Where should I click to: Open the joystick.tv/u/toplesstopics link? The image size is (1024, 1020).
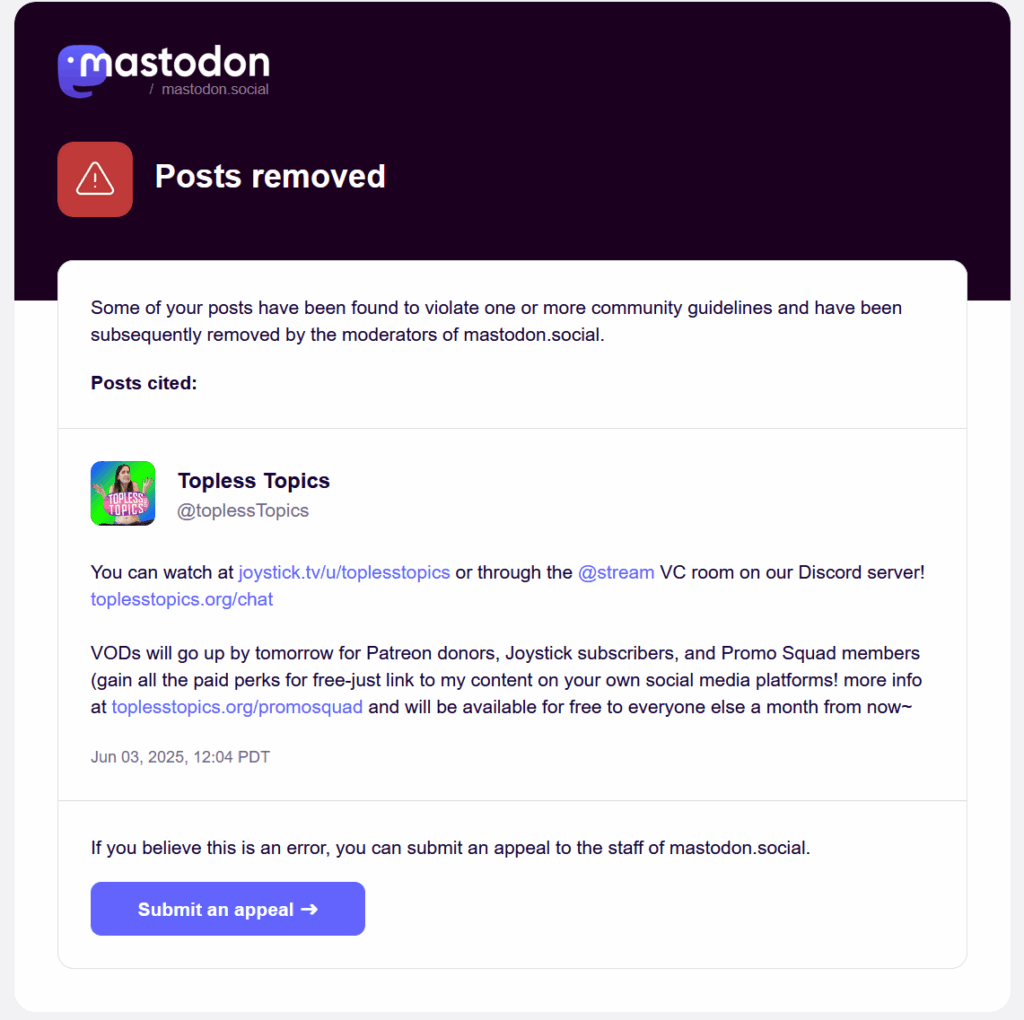pos(344,572)
